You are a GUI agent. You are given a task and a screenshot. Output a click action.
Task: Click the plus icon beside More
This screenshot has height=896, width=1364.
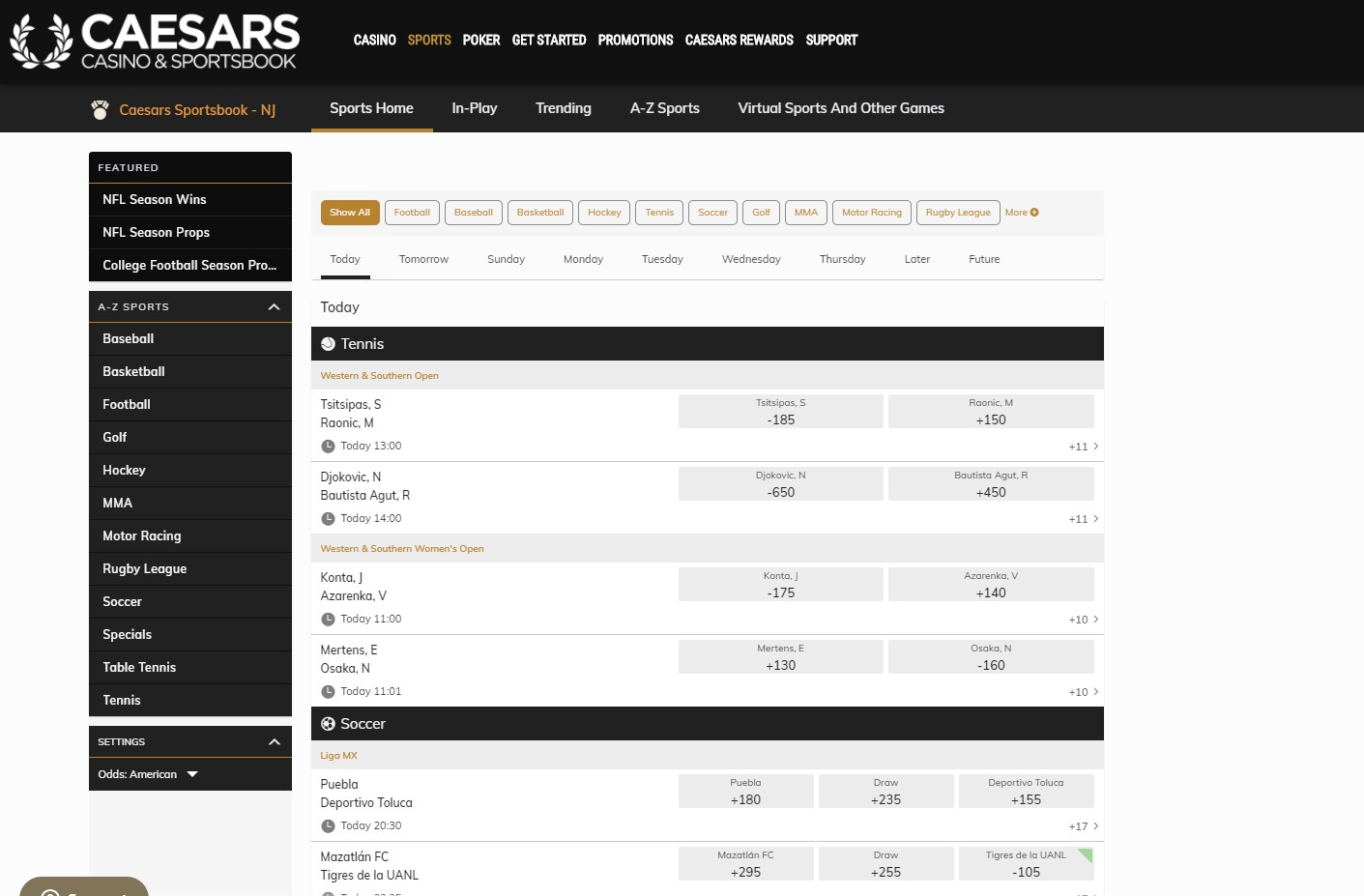(1034, 213)
